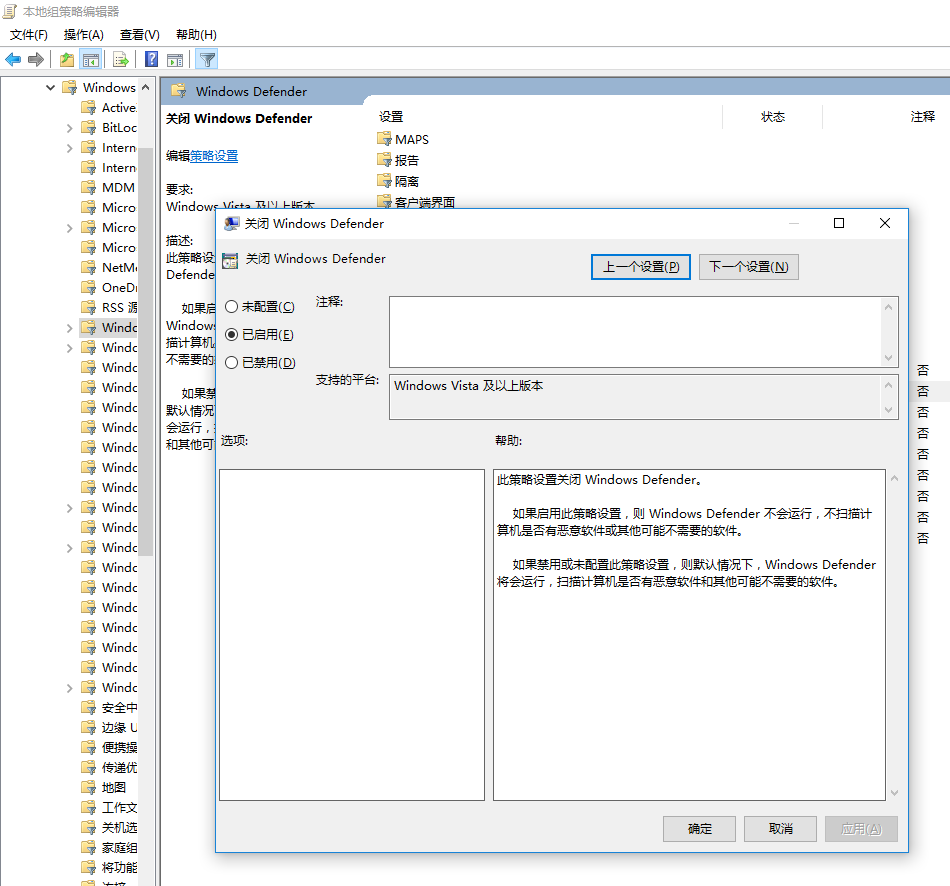Select the 已启用 radio button
The height and width of the screenshot is (886, 950).
click(x=232, y=335)
